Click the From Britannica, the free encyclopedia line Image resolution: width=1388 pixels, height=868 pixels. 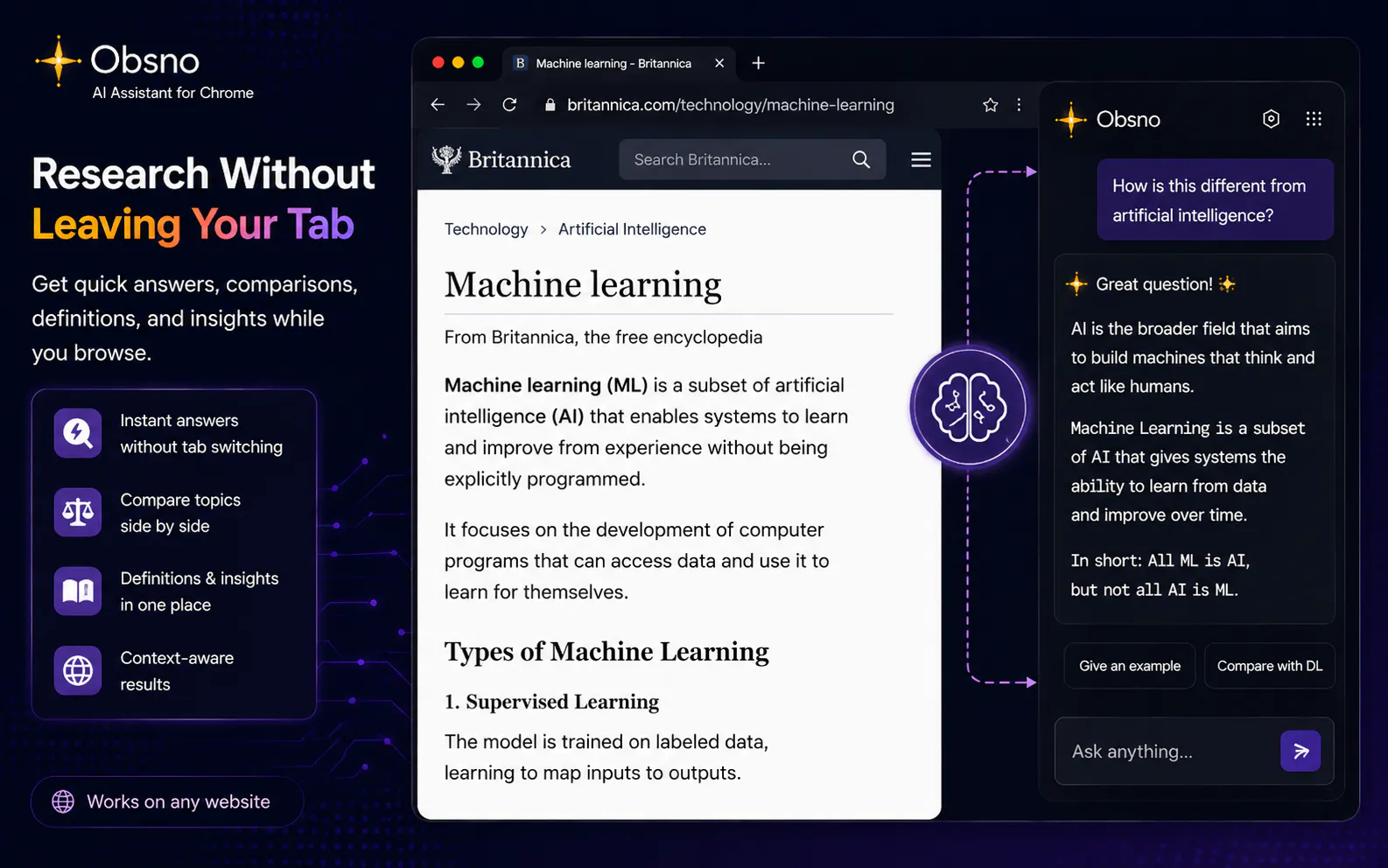603,338
